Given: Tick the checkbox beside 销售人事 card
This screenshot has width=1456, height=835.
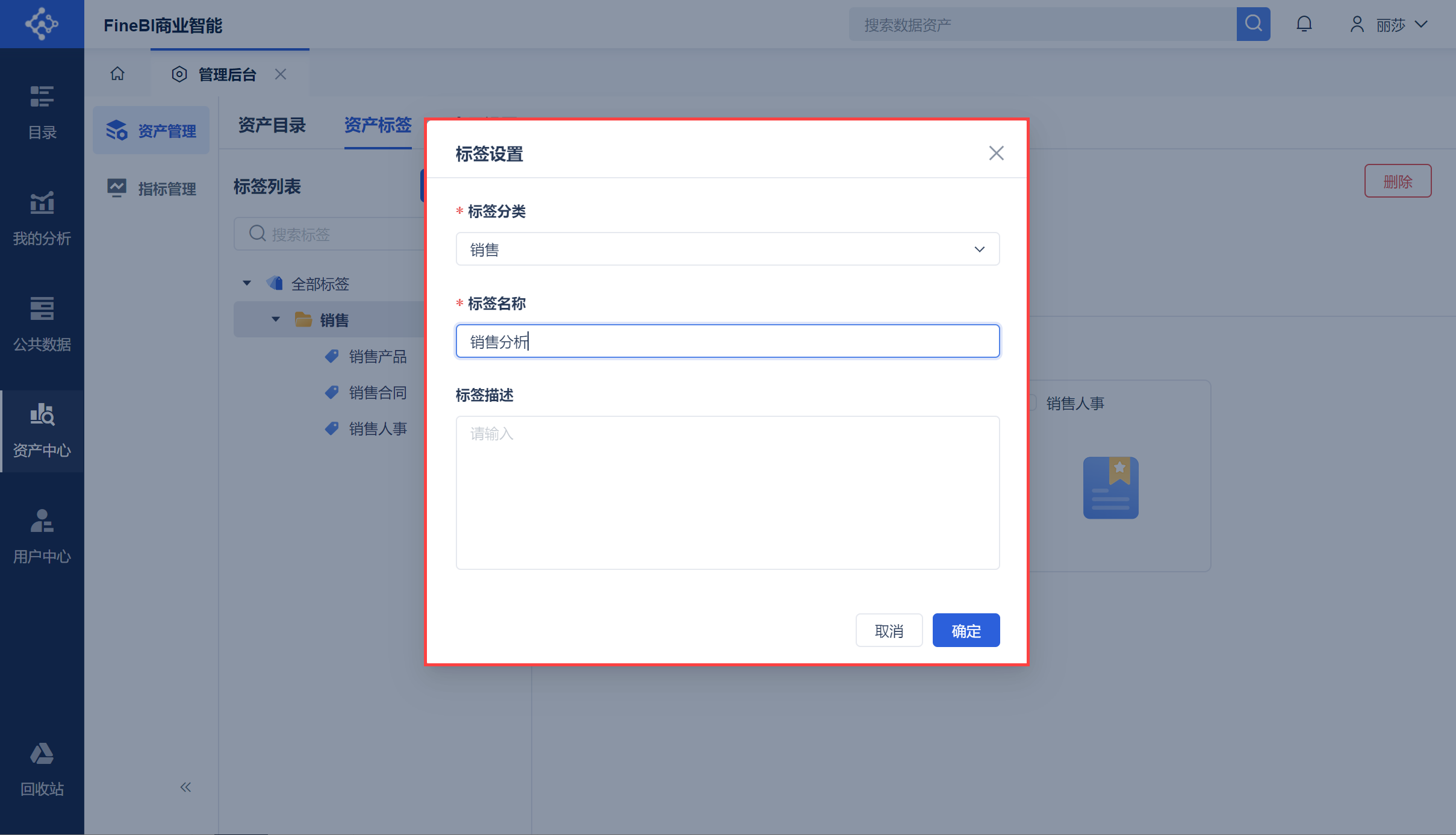Looking at the screenshot, I should (x=1032, y=403).
